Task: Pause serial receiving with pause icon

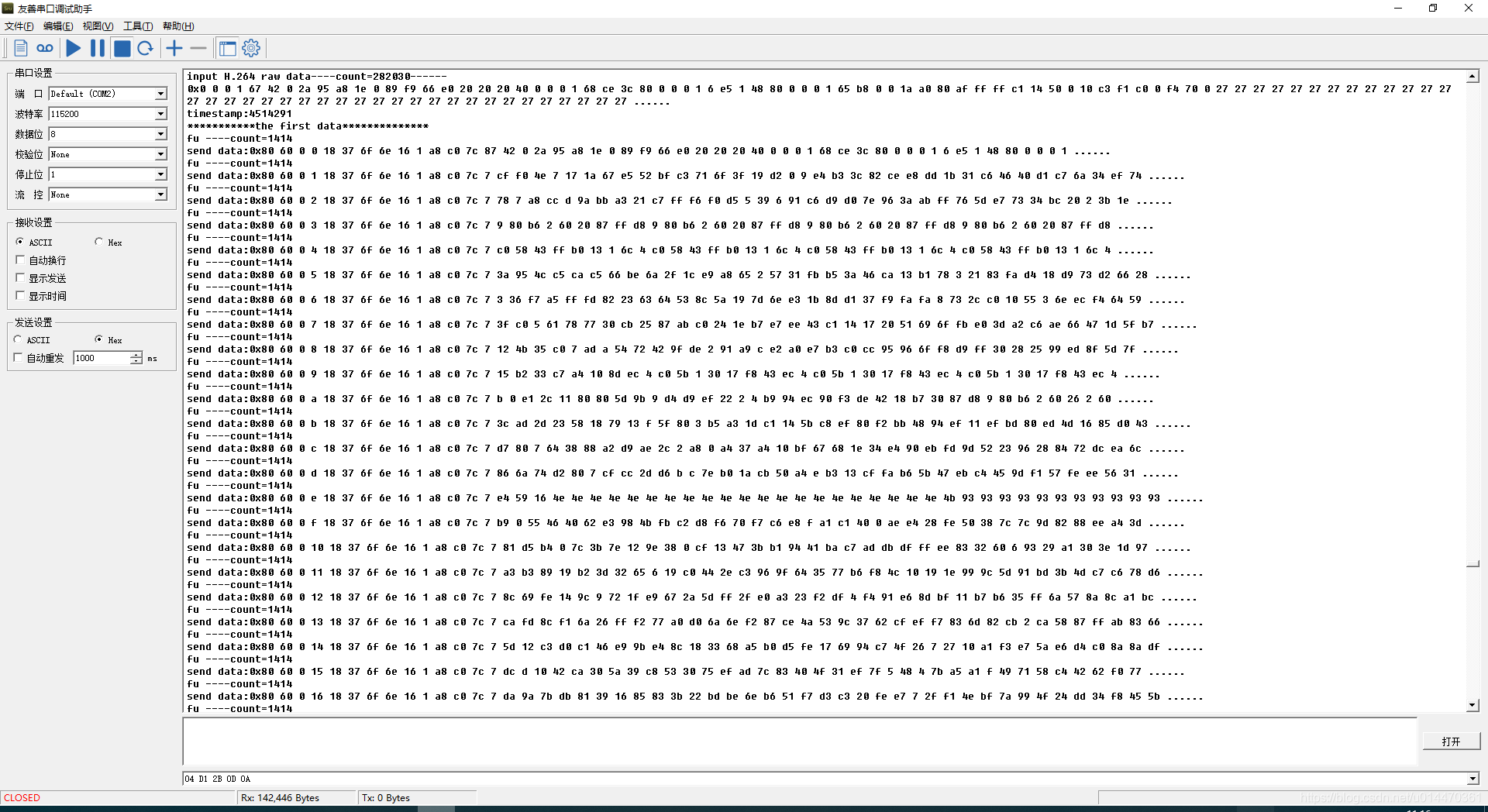Action: pyautogui.click(x=98, y=48)
